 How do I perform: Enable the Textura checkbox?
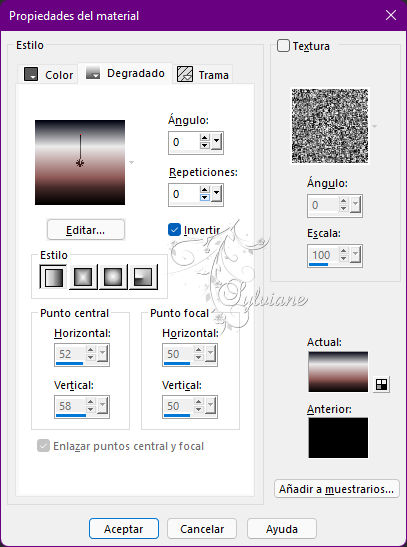pyautogui.click(x=283, y=46)
